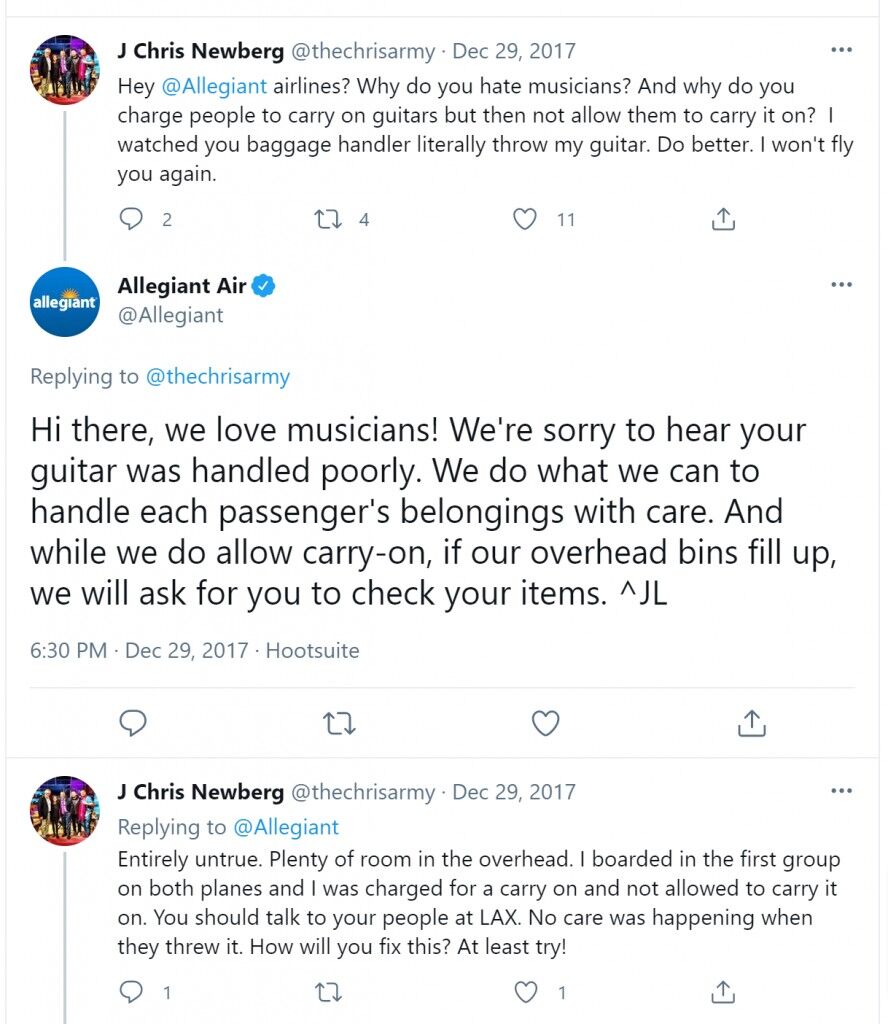This screenshot has width=888, height=1024.
Task: Share the last J Chris Newberg tweet
Action: click(723, 992)
